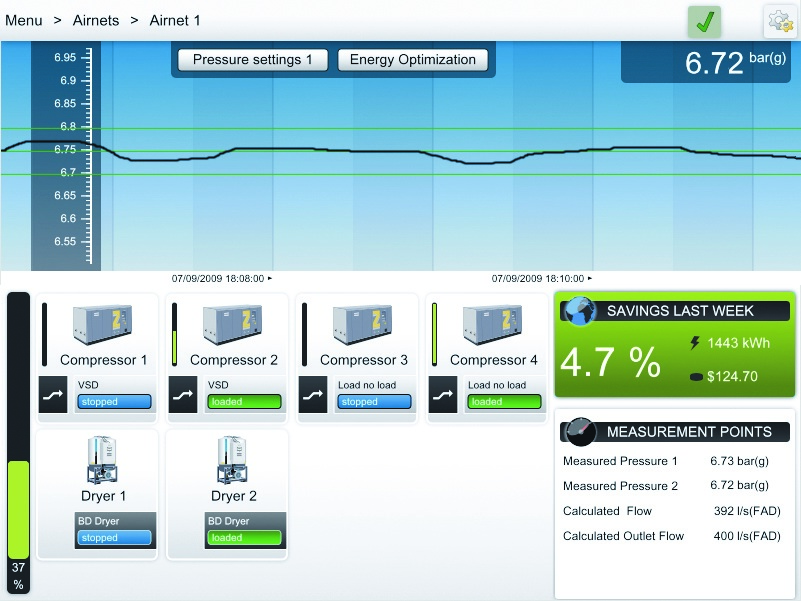Click the $124.70 savings amount
The height and width of the screenshot is (601, 801).
732,377
